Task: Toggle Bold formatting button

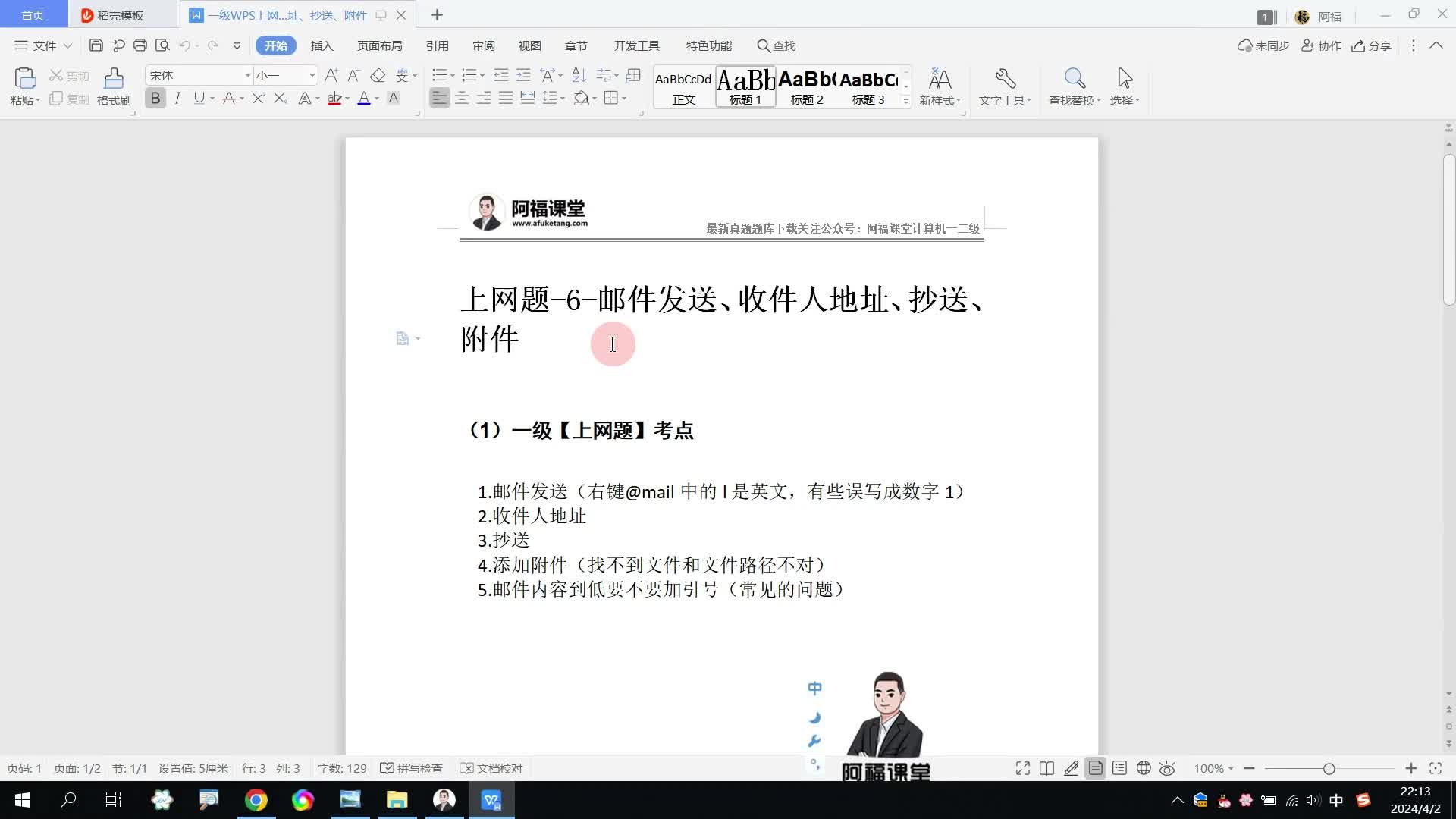Action: point(155,98)
